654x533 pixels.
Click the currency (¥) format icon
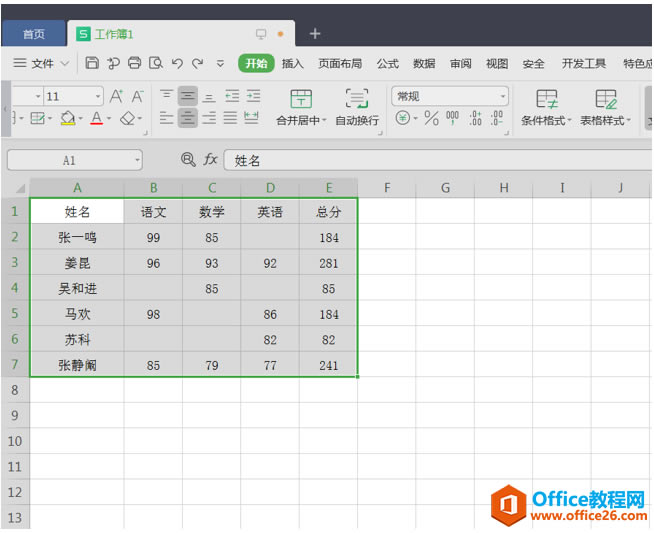[x=402, y=118]
